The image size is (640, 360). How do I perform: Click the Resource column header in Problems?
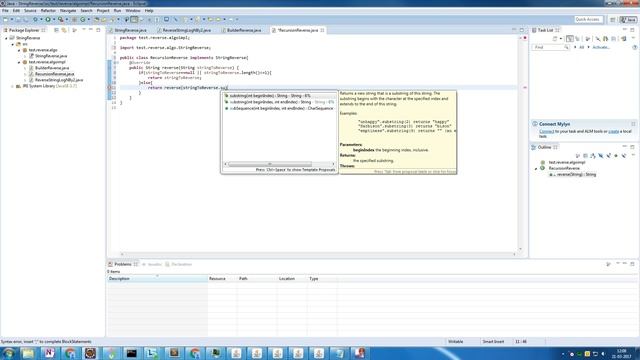(222, 279)
